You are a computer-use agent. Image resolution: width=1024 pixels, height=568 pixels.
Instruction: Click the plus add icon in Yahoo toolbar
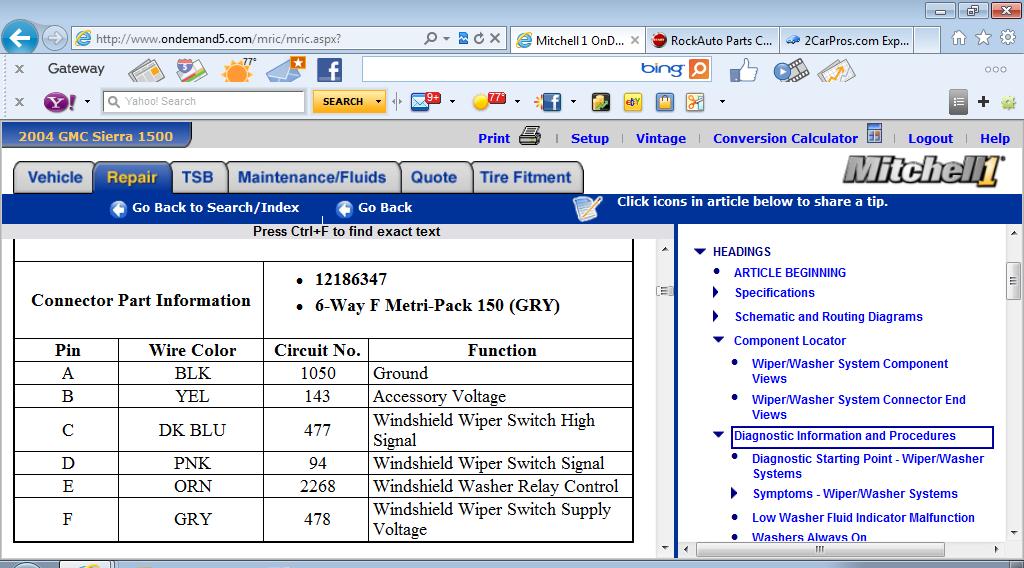[984, 102]
